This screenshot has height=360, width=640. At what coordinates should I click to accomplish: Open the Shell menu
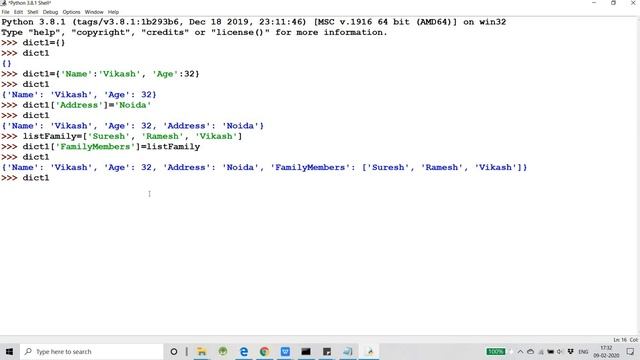pos(33,12)
